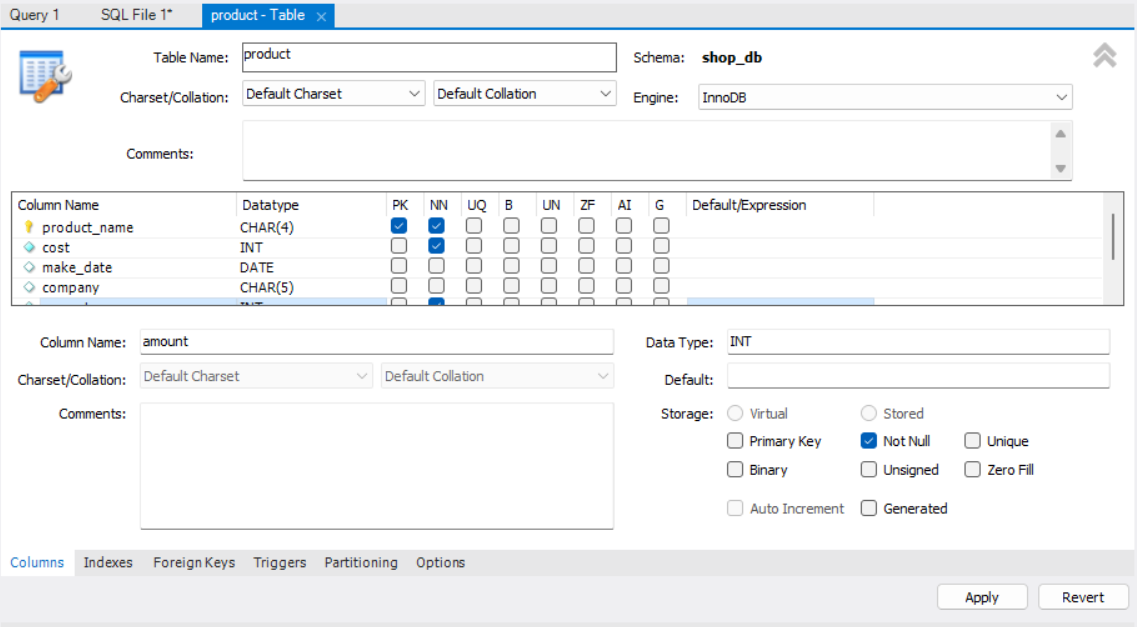
Task: Uncheck the Not Null checkbox
Action: [x=869, y=441]
